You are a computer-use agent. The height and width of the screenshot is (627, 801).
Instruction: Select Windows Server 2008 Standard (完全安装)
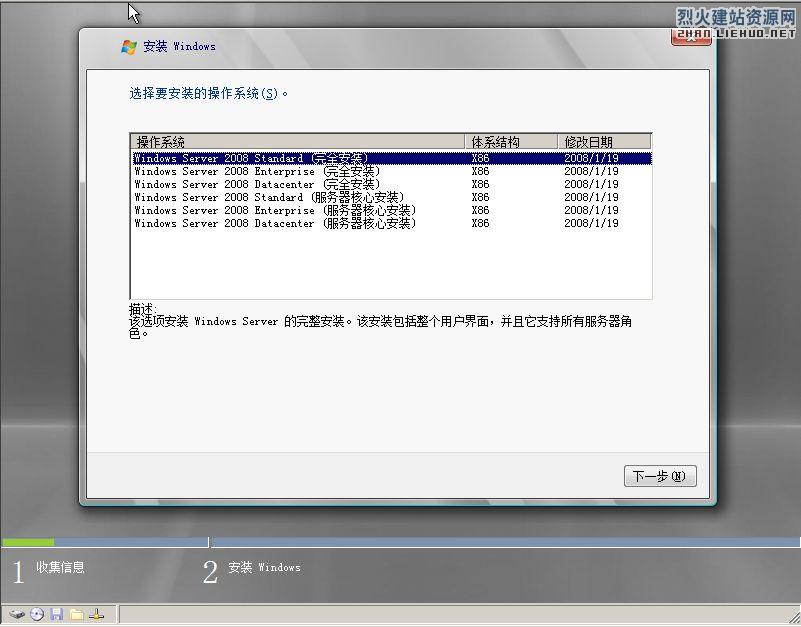[x=392, y=158]
